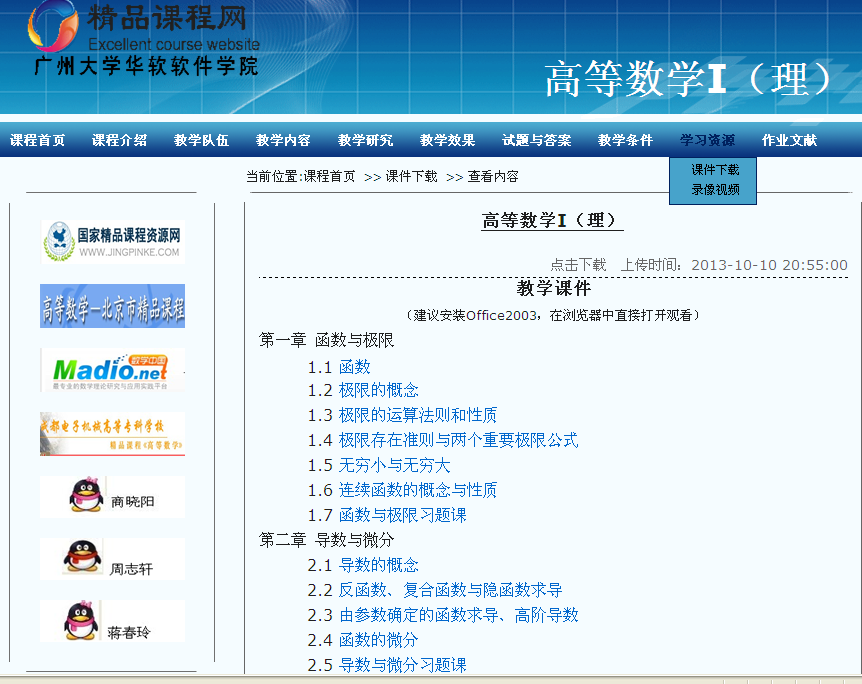Switch to the 试题与答案 tab
The image size is (862, 684).
[536, 141]
